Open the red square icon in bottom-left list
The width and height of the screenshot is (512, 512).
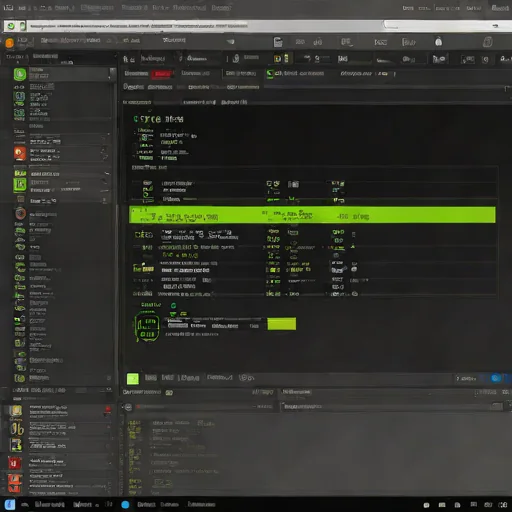pyautogui.click(x=14, y=463)
